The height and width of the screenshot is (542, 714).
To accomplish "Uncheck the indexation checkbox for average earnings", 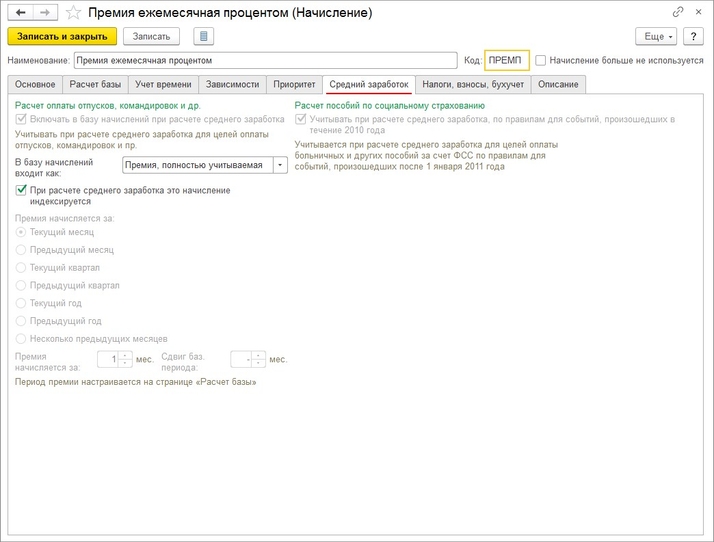I will [x=21, y=190].
